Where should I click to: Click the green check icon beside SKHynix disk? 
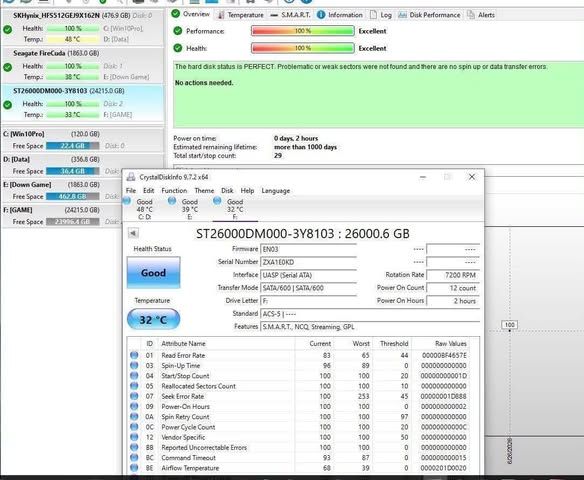point(7,30)
